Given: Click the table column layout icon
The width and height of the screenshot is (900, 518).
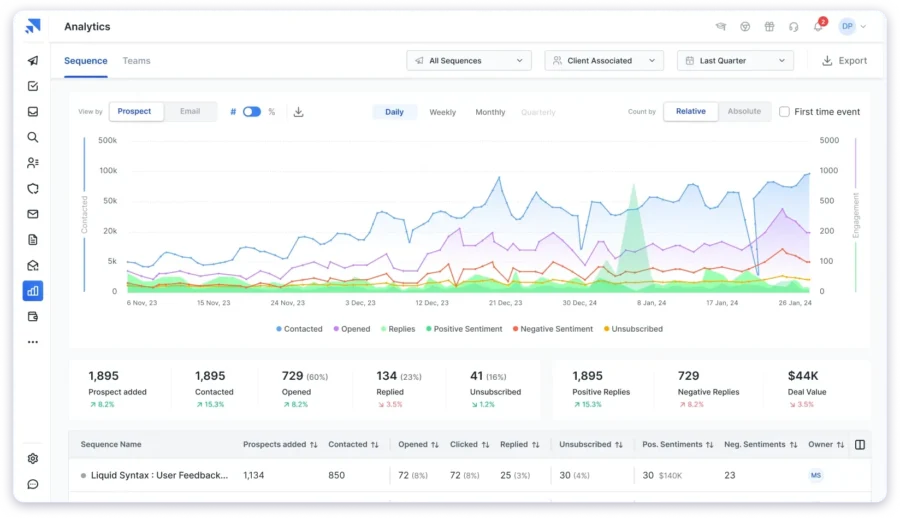Looking at the screenshot, I should tap(859, 445).
